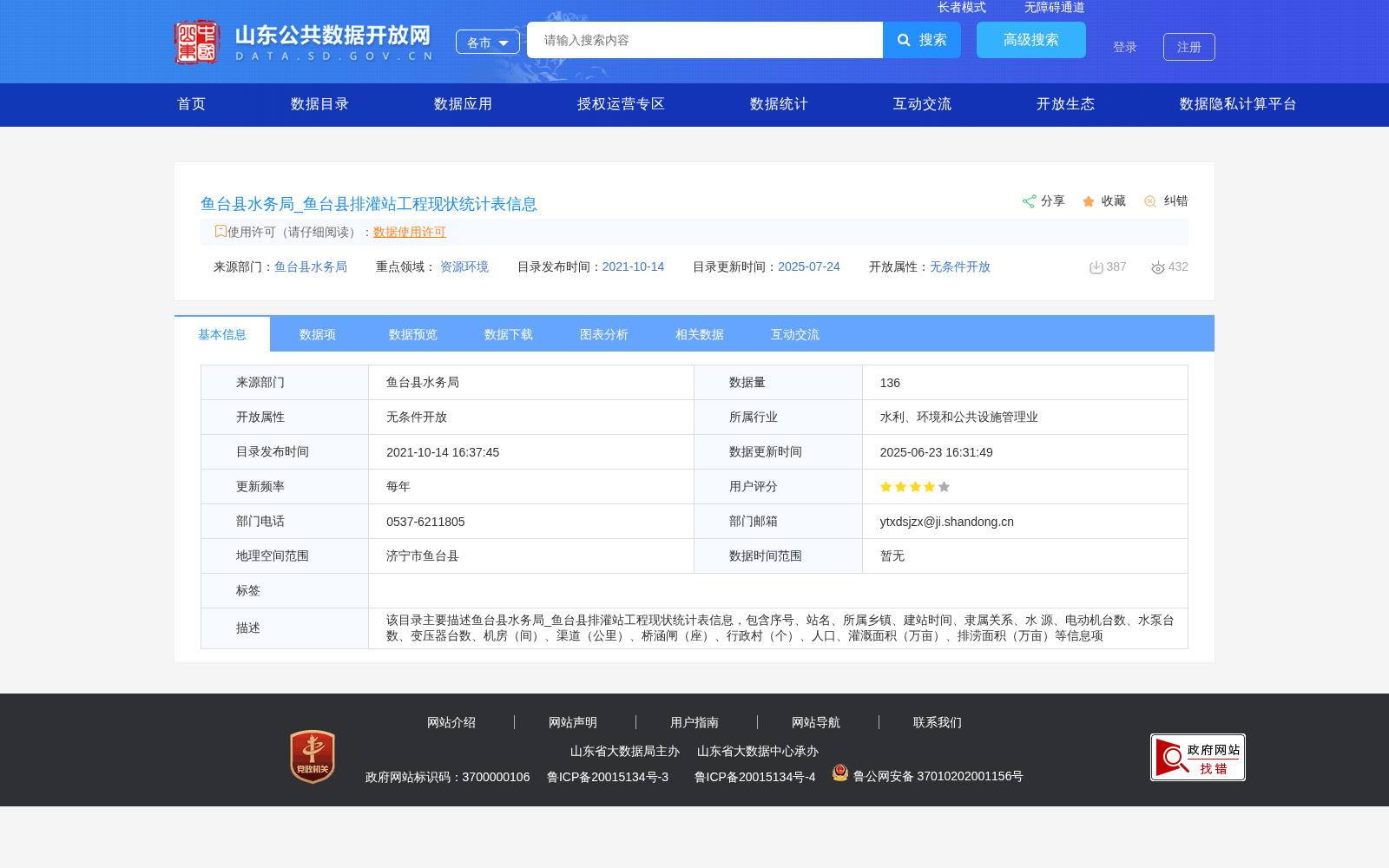Click the 登录 login link
1389x868 pixels.
pos(1125,47)
